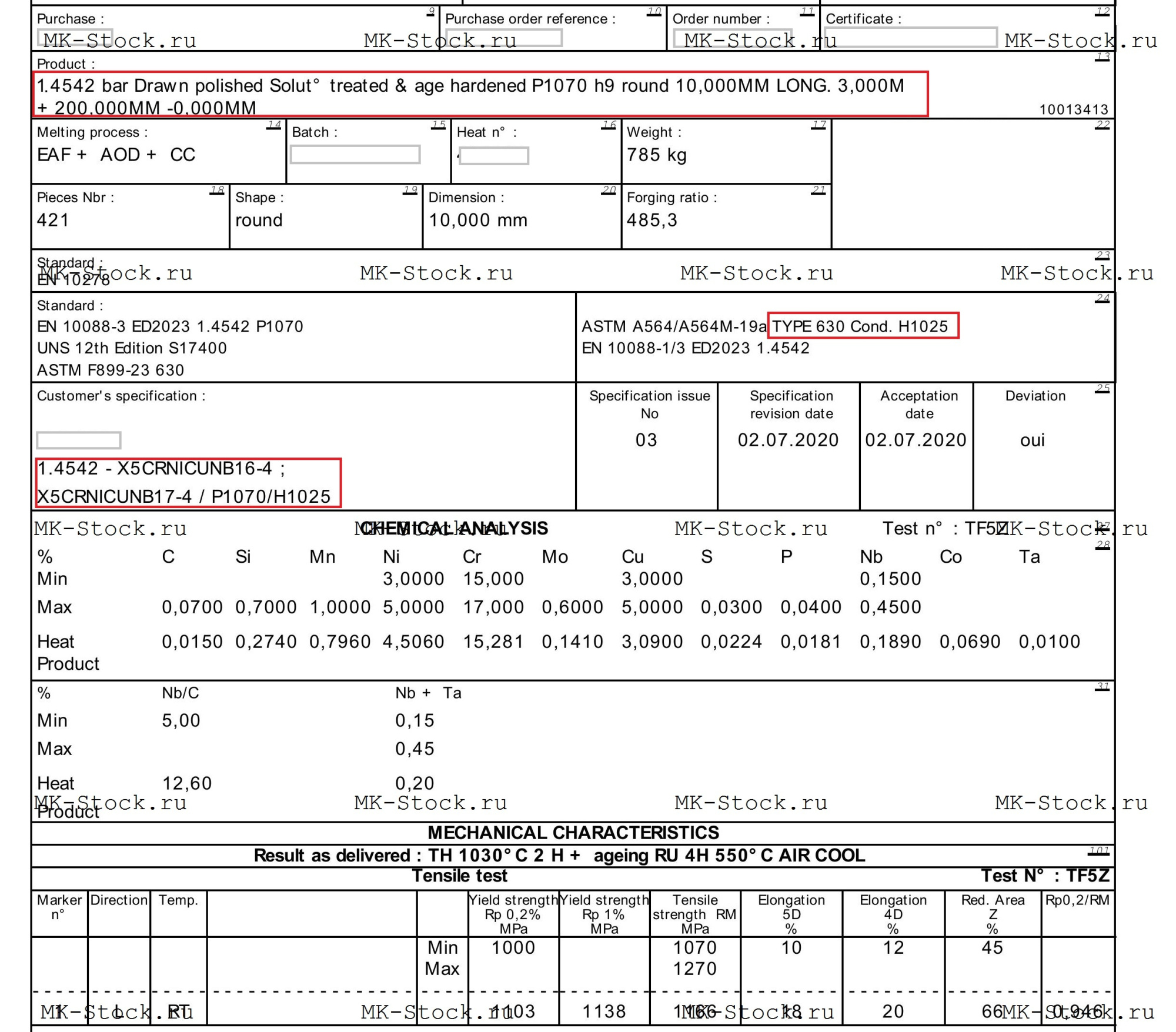Click the Max Nb limit 0,4500
The image size is (1176, 1032).
tap(890, 607)
